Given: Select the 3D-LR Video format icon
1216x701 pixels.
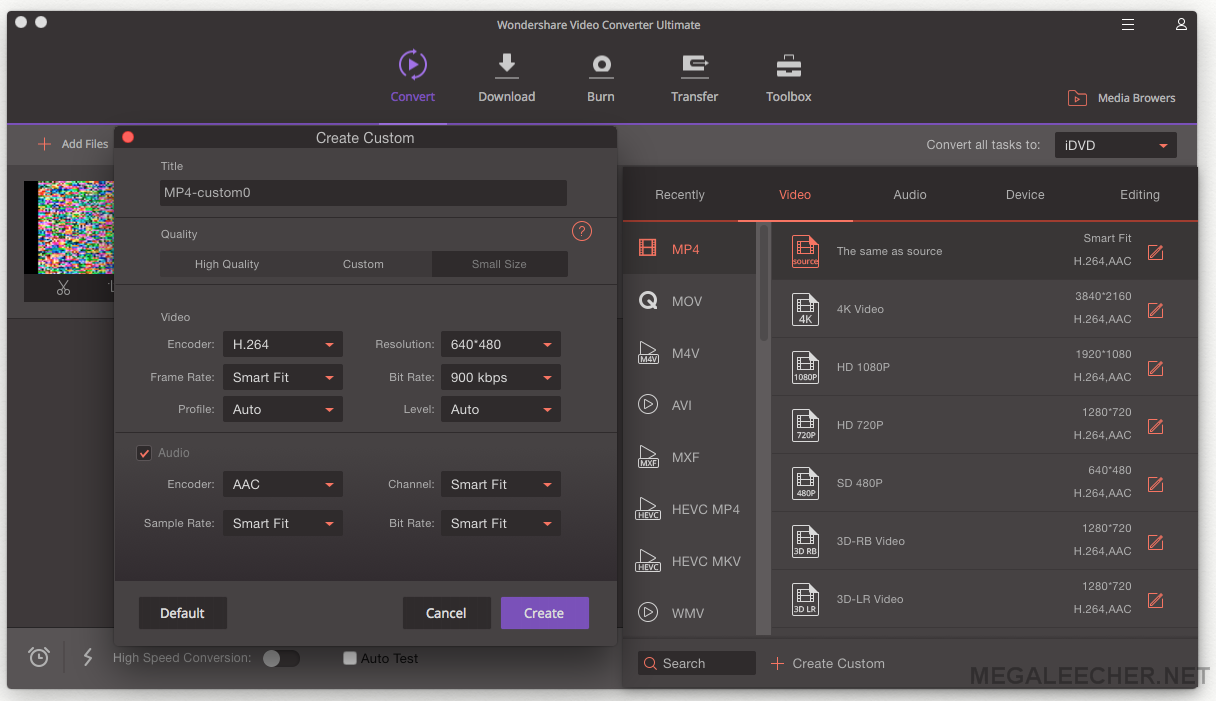Looking at the screenshot, I should (x=805, y=600).
